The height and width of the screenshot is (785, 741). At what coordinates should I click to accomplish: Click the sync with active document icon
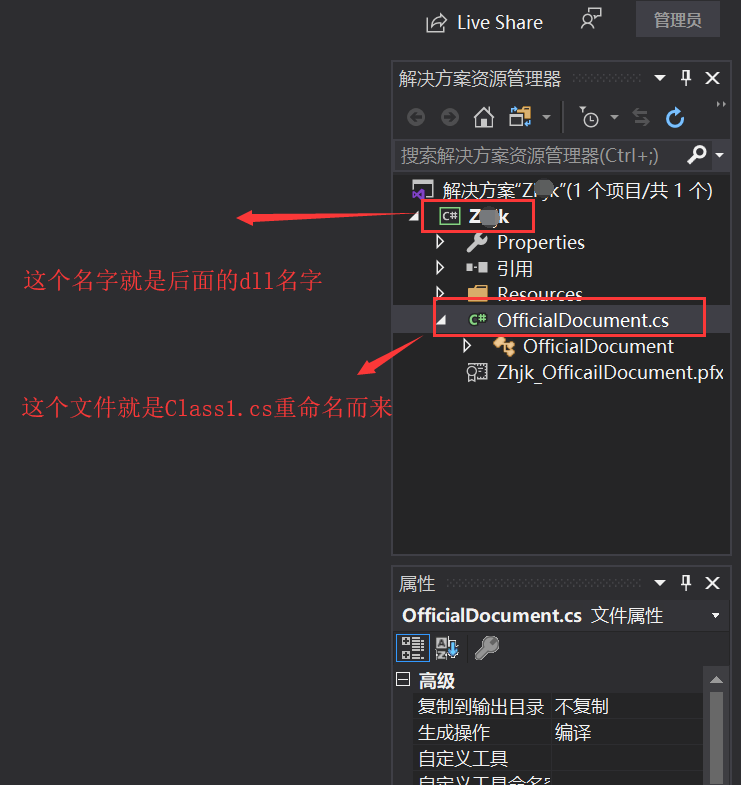pyautogui.click(x=640, y=118)
